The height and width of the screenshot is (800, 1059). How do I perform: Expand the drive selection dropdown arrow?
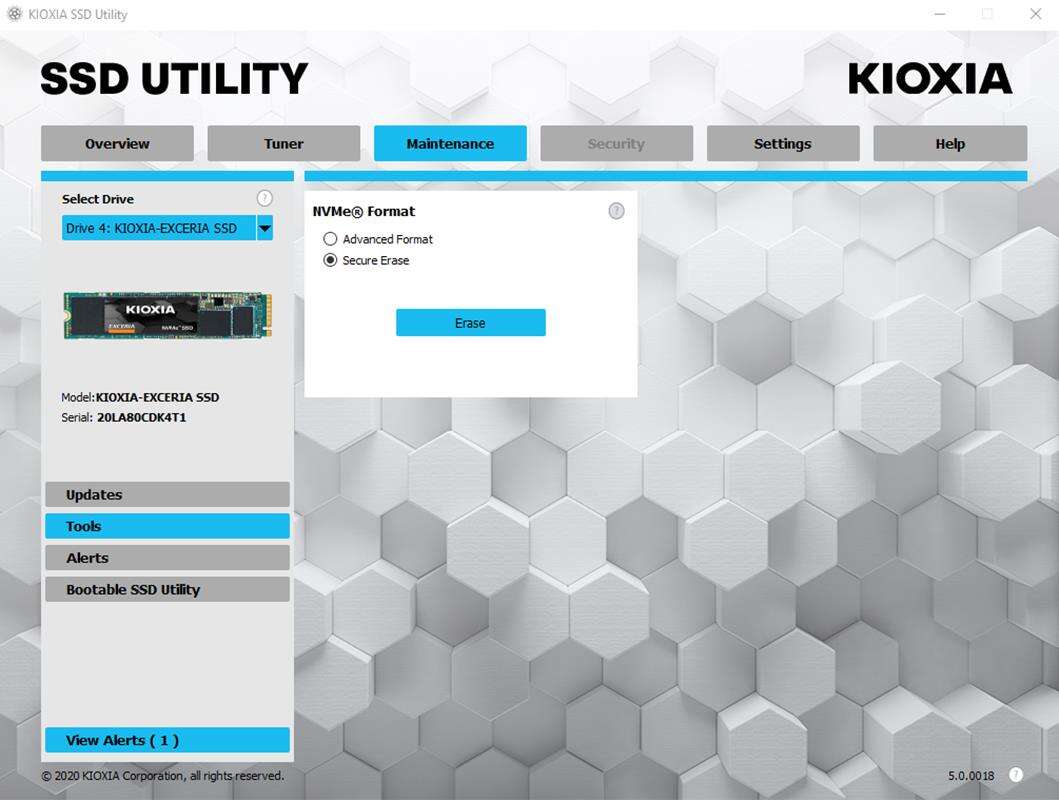pyautogui.click(x=265, y=228)
